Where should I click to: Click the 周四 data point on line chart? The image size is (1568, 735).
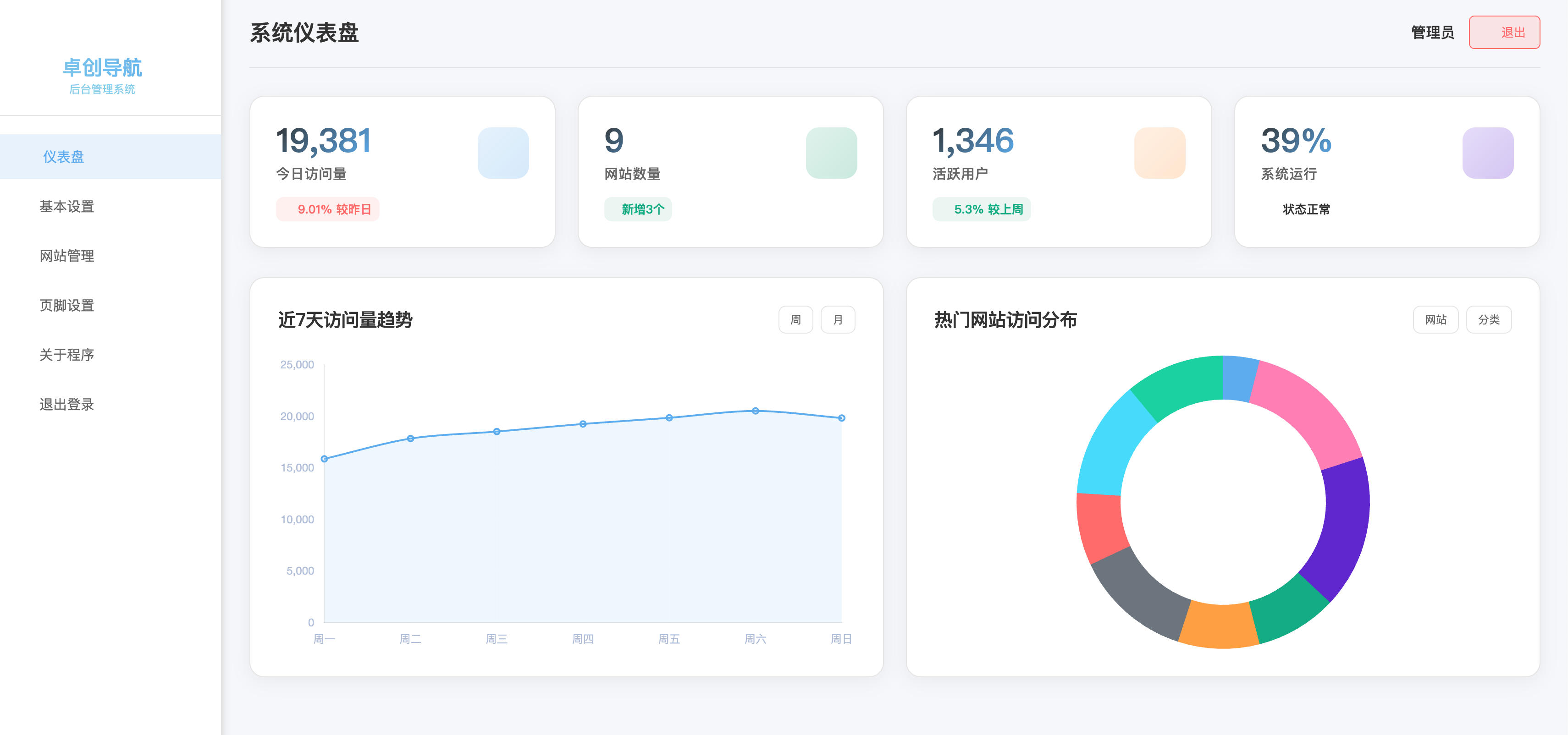[583, 424]
